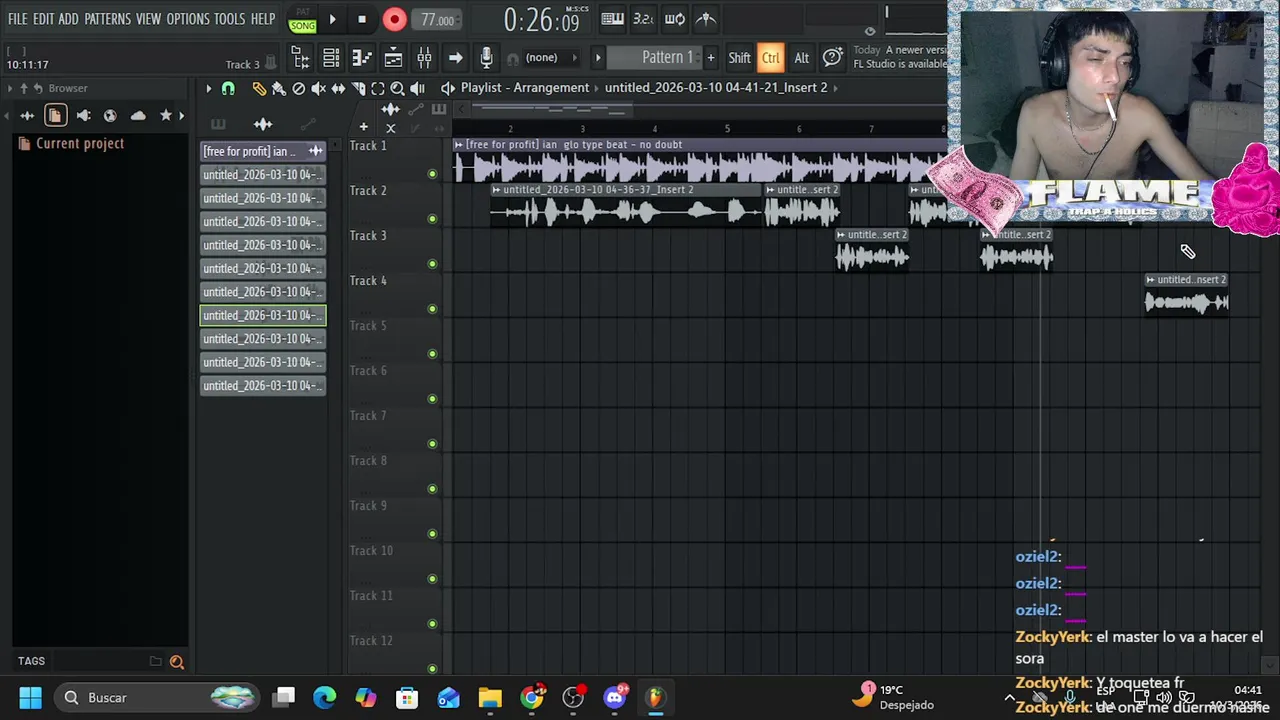The height and width of the screenshot is (720, 1280).
Task: Toggle the Alt modifier button
Action: (801, 58)
